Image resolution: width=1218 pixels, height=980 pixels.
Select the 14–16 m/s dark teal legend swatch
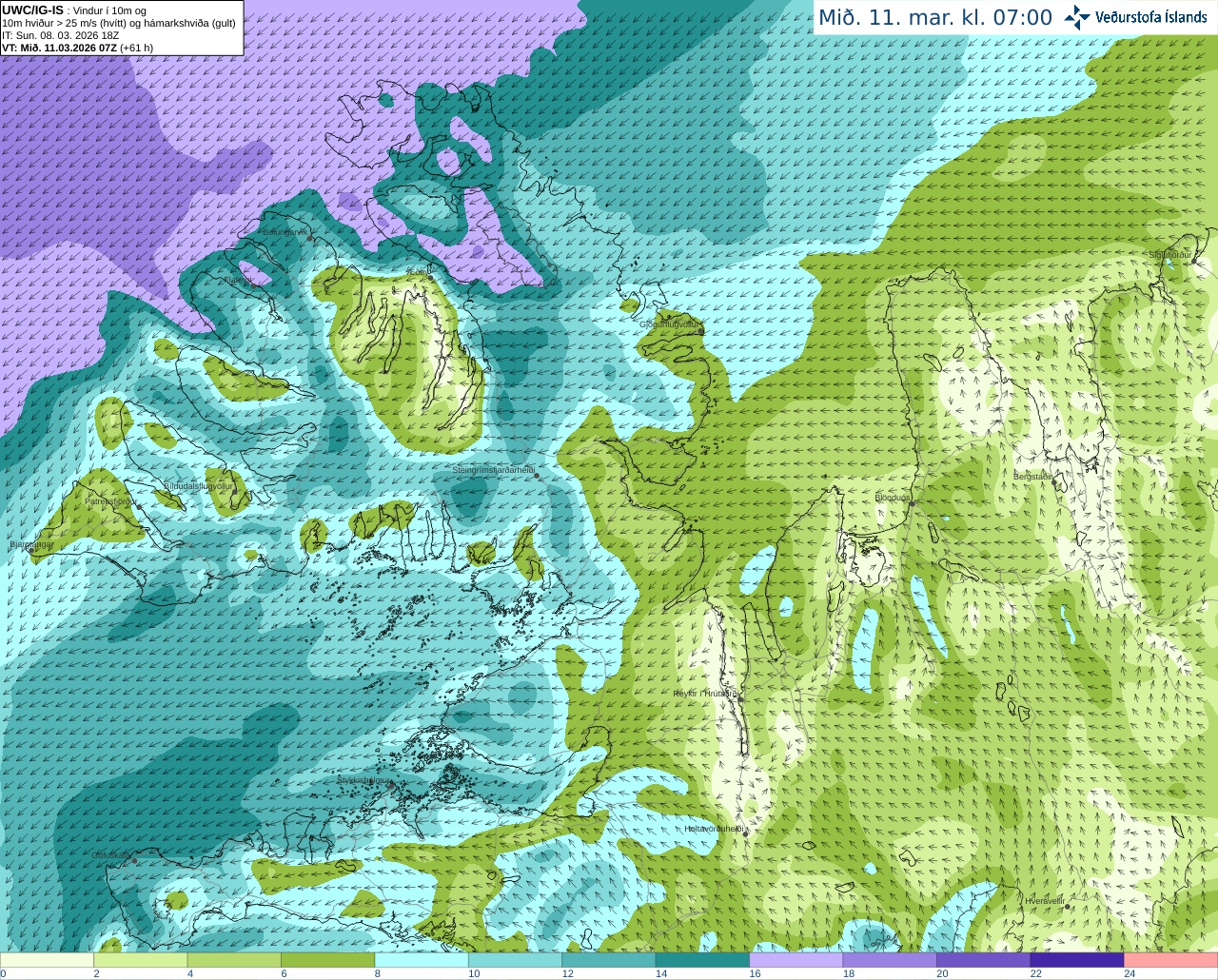(703, 959)
